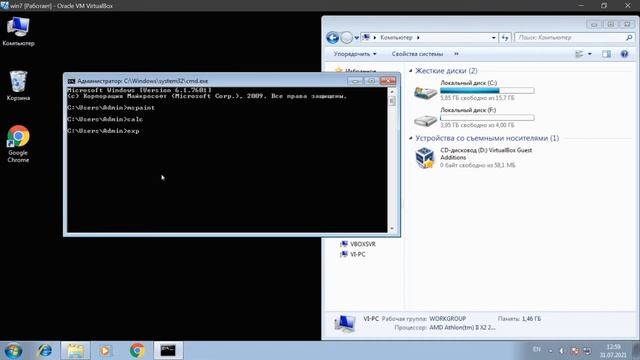
Task: Collapse the Жесткие диски (2) group
Action: (x=411, y=71)
